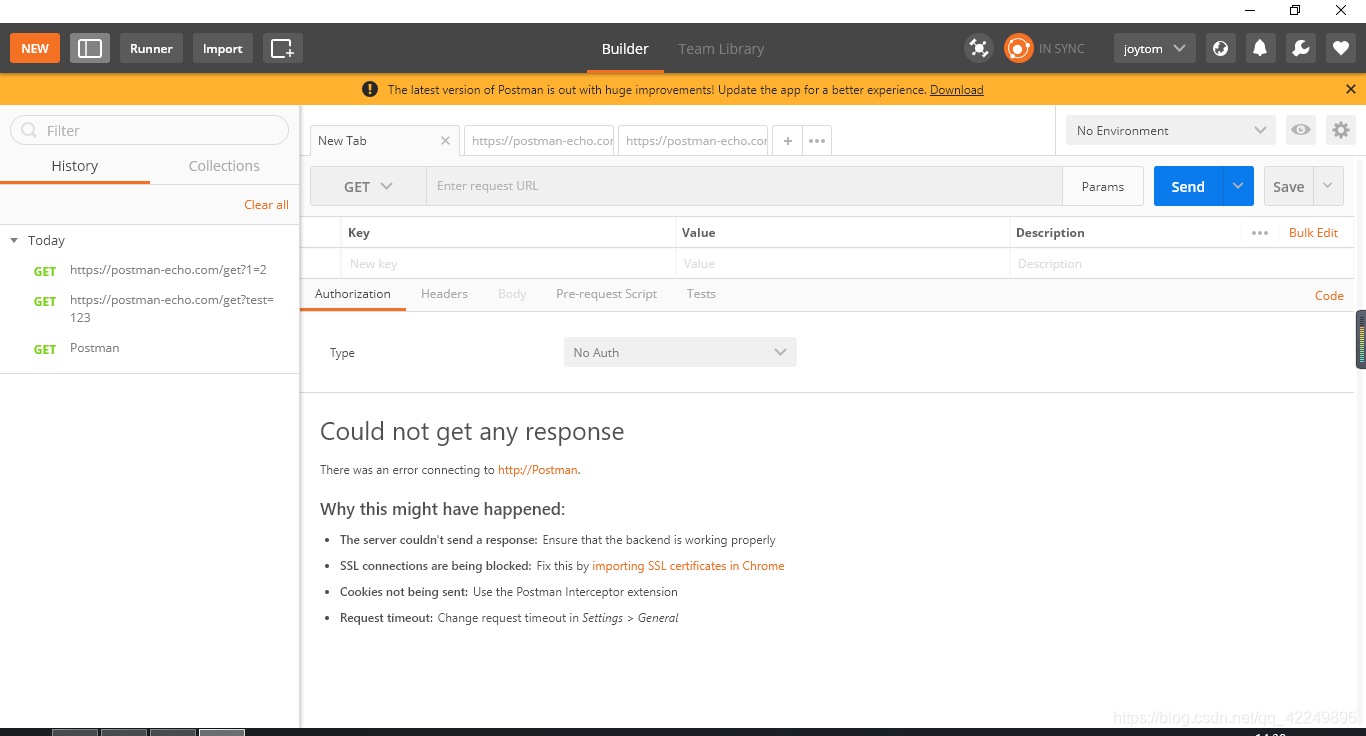Viewport: 1366px width, 736px height.
Task: Click the params Value field
Action: (843, 264)
